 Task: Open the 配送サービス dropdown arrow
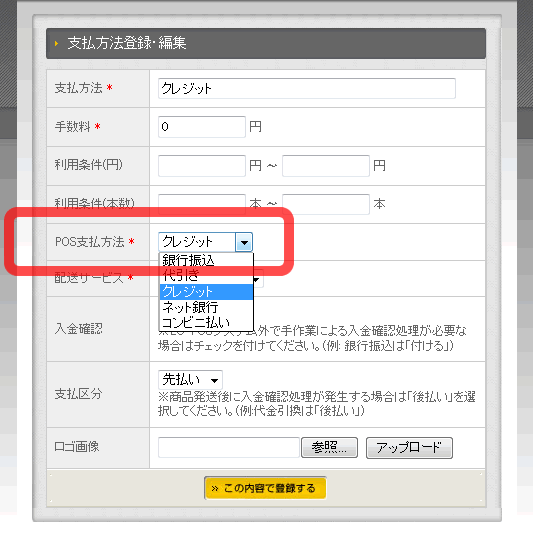pyautogui.click(x=258, y=280)
